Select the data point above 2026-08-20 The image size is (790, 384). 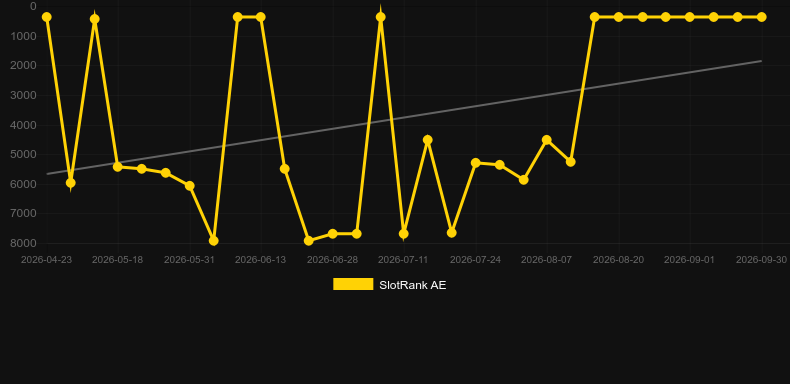(x=619, y=17)
